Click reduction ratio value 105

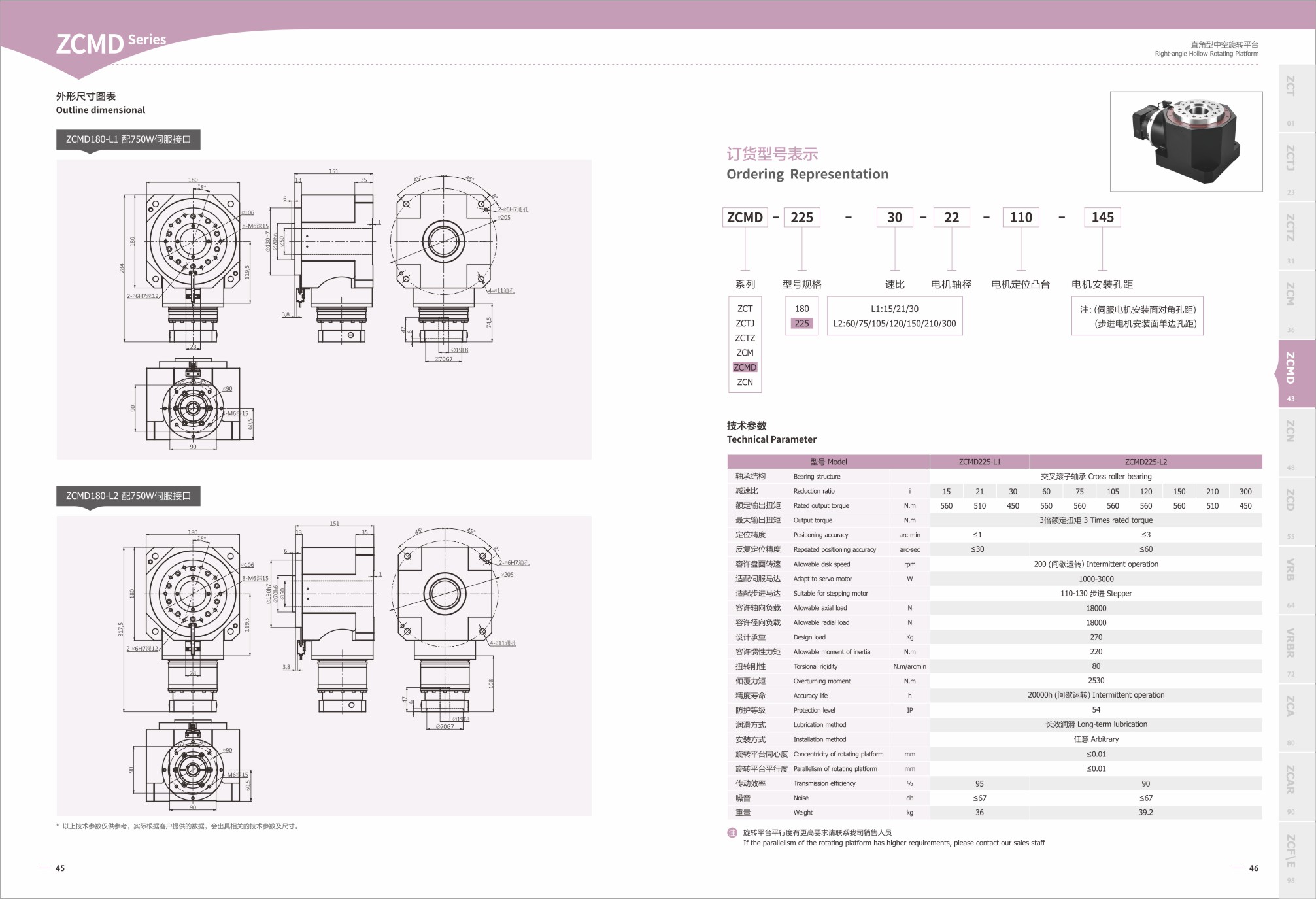[x=1113, y=491]
